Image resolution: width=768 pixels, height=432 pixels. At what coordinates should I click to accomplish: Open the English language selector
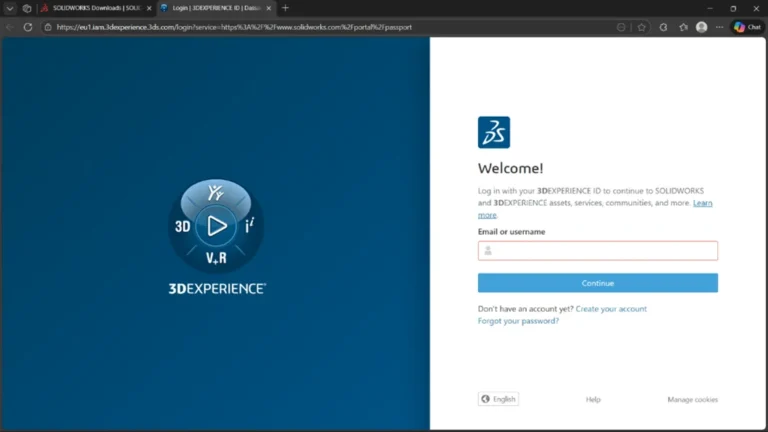(498, 399)
